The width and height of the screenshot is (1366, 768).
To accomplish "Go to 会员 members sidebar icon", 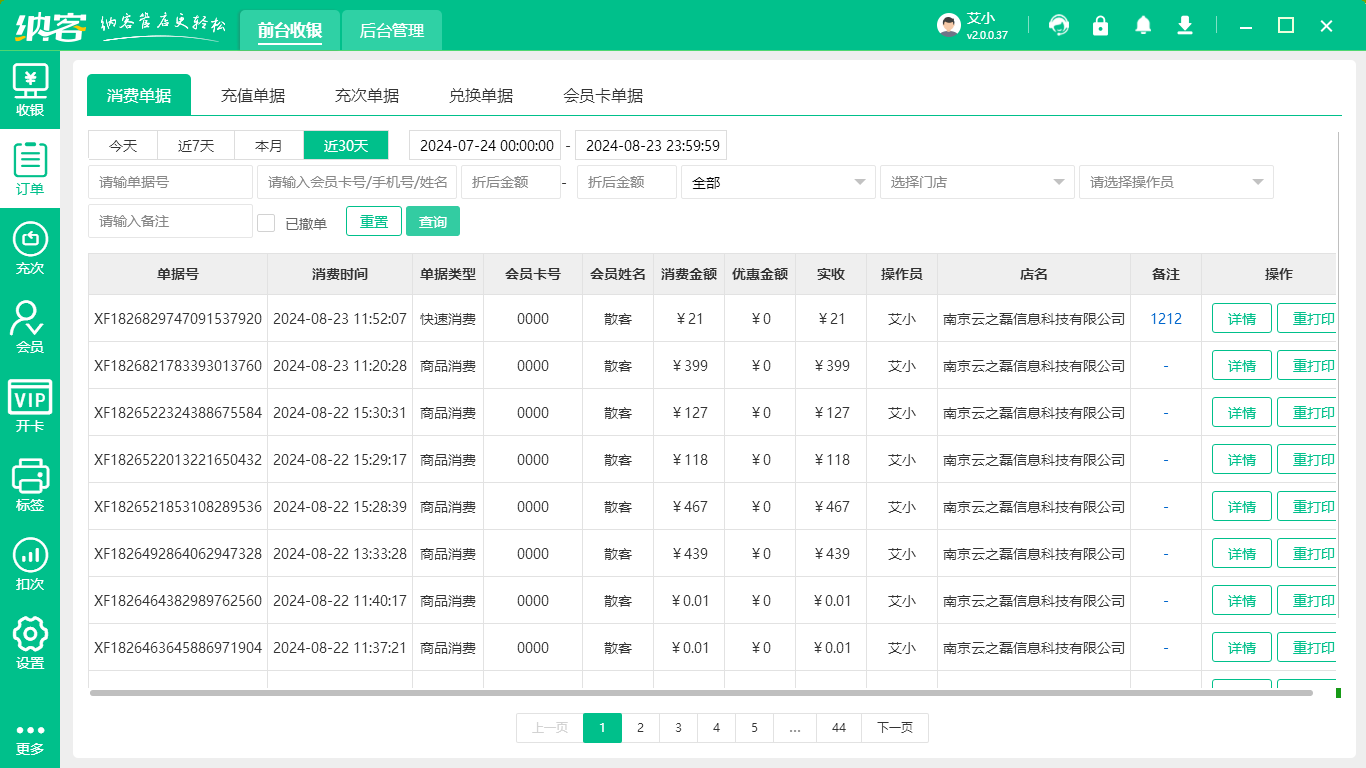I will 30,328.
